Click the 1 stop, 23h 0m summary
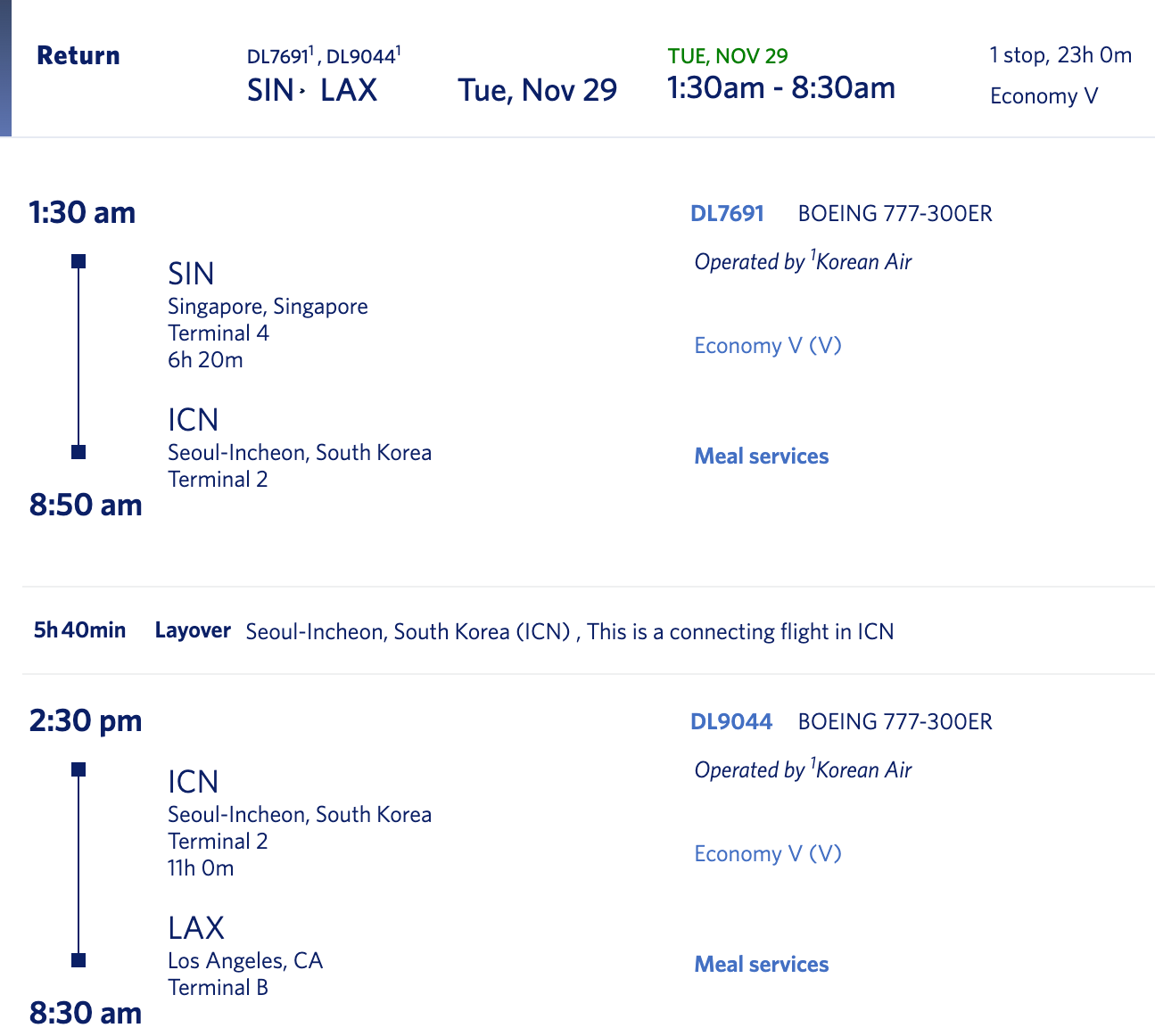Viewport: 1155px width, 1036px height. 1060,55
